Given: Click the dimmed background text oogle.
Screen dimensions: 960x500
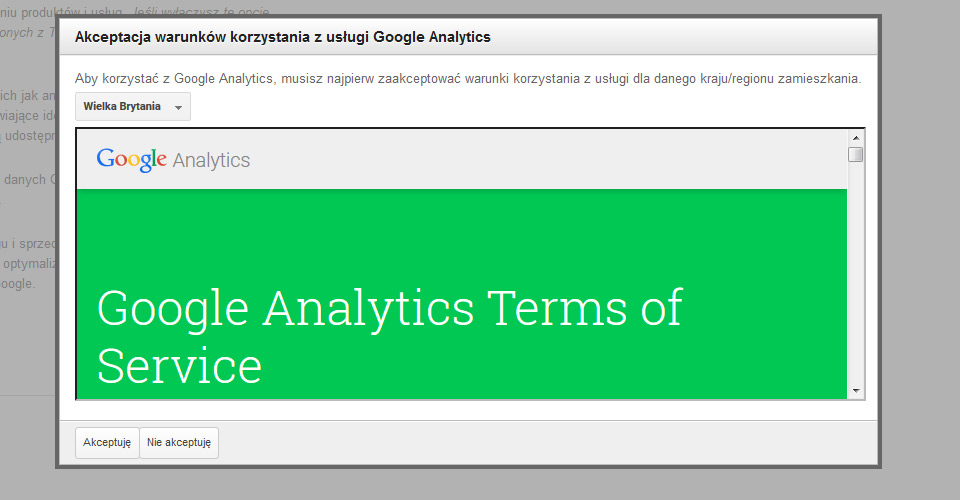Looking at the screenshot, I should [x=18, y=284].
